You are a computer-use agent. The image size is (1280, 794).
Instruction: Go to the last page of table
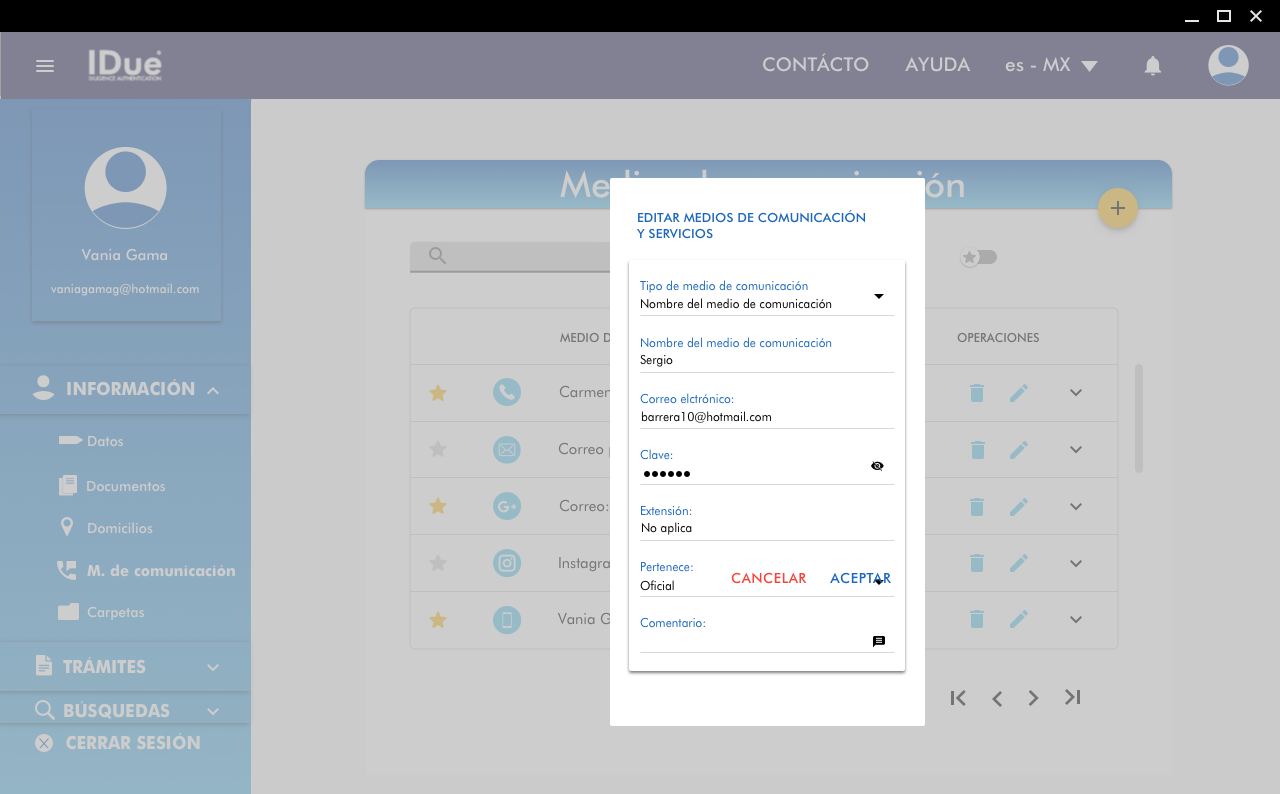(1073, 698)
